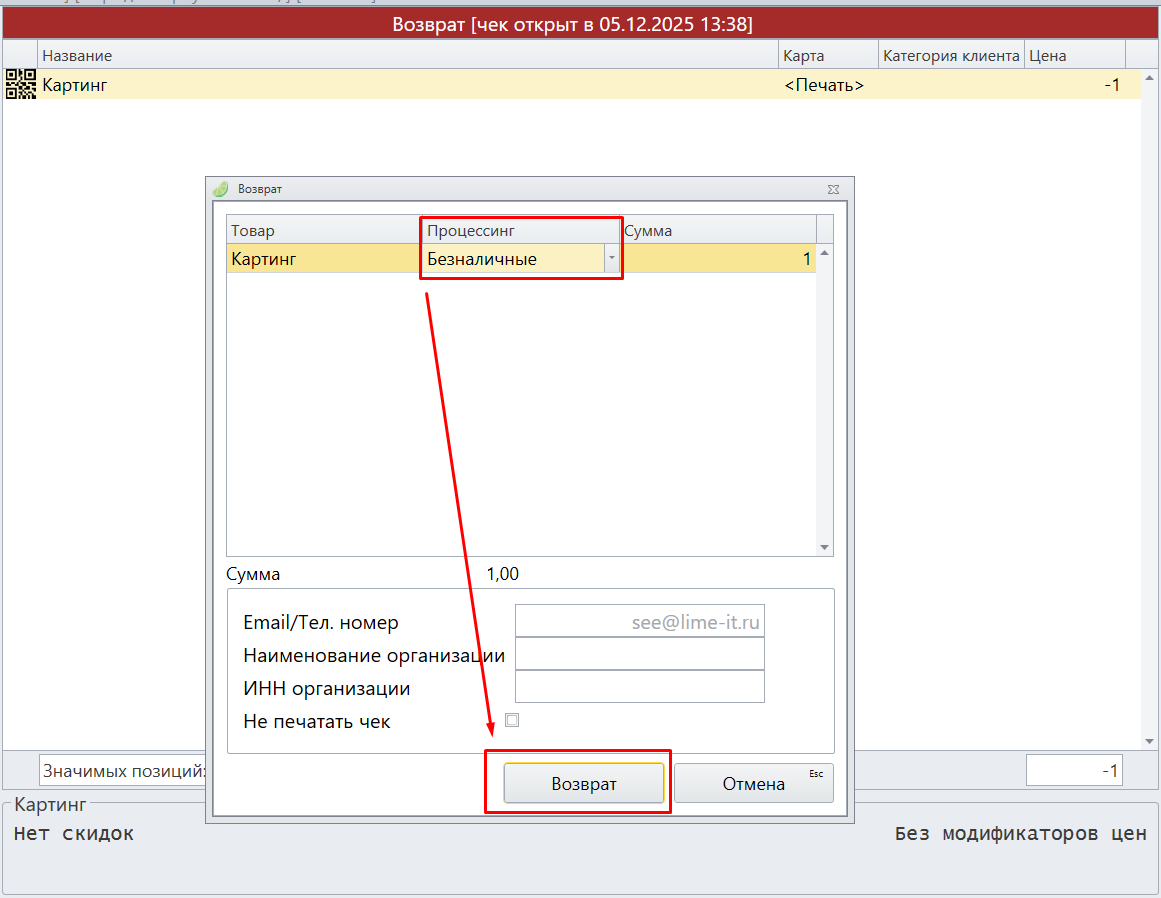This screenshot has width=1161, height=898.
Task: Click the Категория клиента column header
Action: pyautogui.click(x=951, y=56)
